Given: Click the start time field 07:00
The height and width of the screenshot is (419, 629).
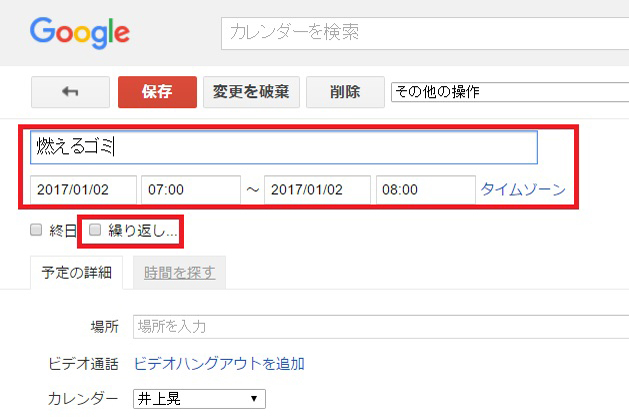Looking at the screenshot, I should pyautogui.click(x=191, y=190).
